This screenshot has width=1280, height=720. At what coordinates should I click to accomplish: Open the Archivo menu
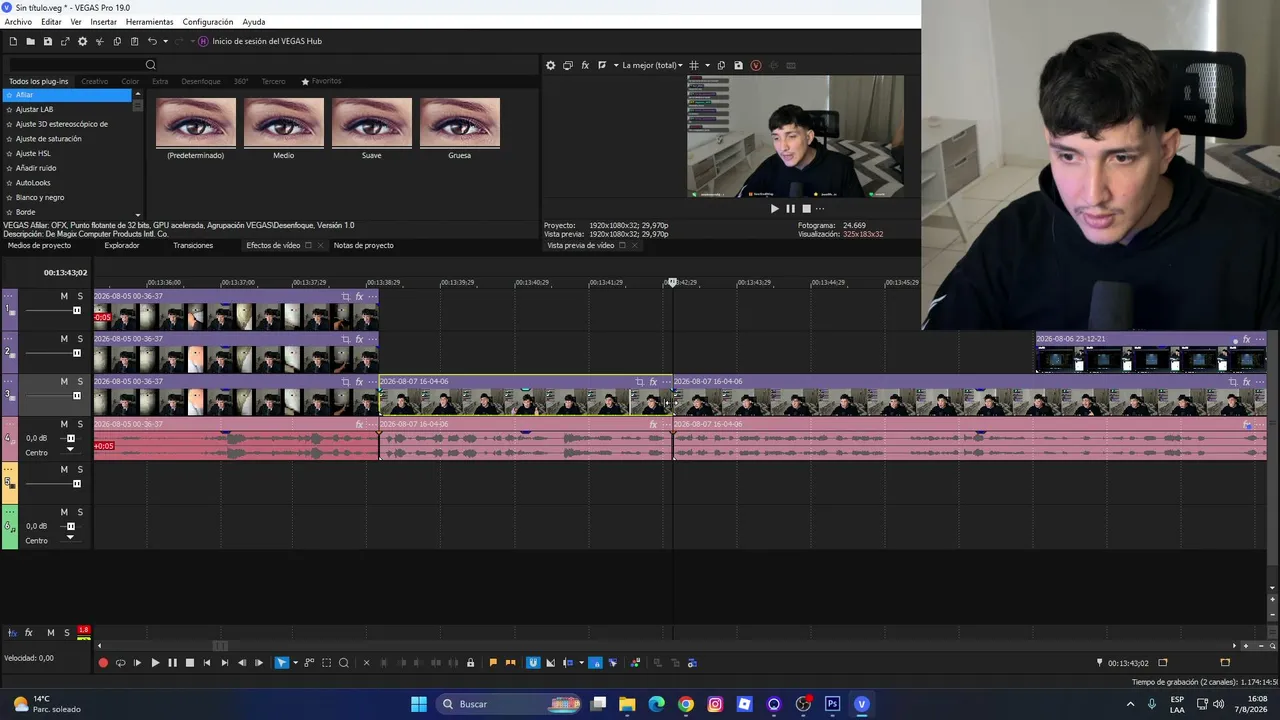tap(18, 22)
